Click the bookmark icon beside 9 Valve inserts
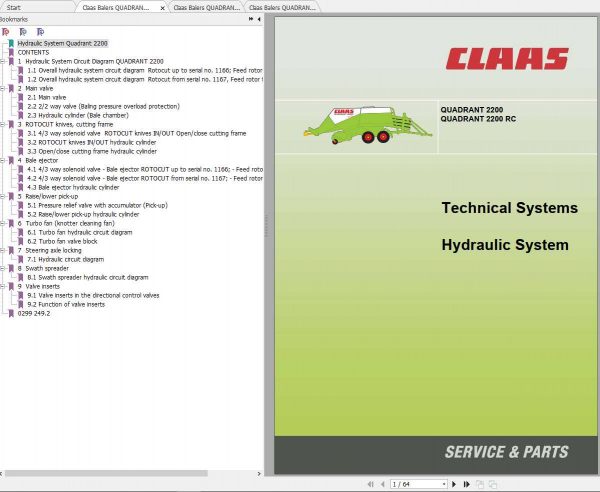 click(11, 287)
